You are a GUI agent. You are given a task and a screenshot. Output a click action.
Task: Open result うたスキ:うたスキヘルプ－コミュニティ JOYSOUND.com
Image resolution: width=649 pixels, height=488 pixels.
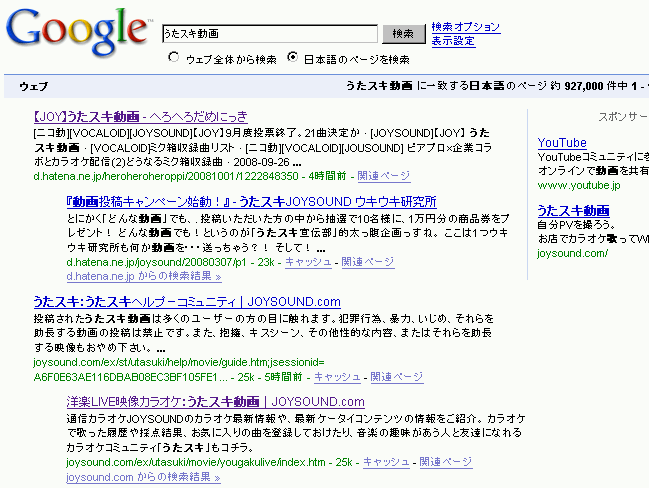[187, 302]
